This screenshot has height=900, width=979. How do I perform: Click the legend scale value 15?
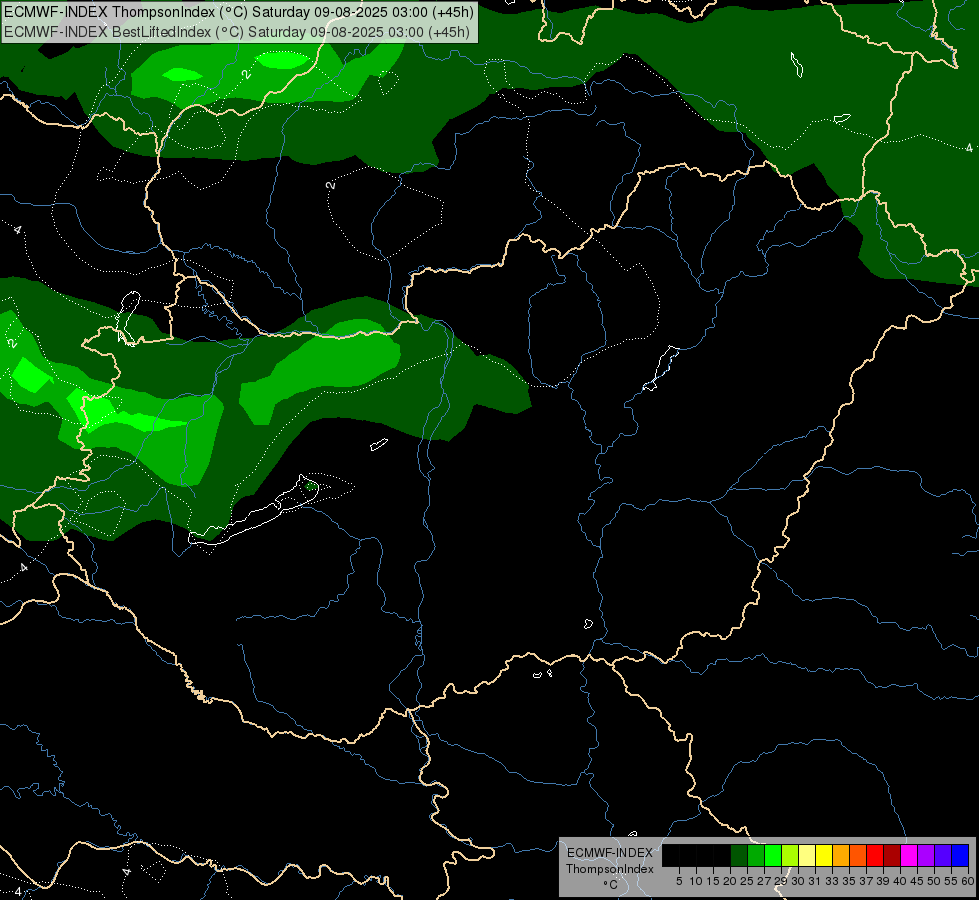click(x=713, y=881)
